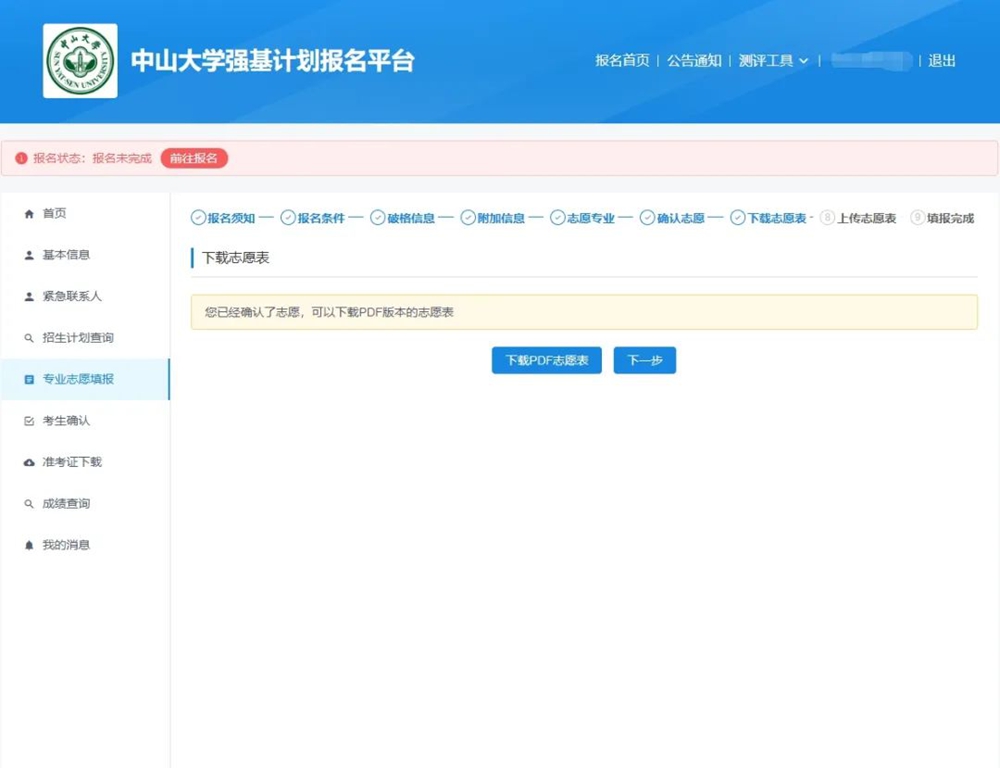Click the red warning icon in status bar
Viewport: 1000px width, 768px height.
tap(22, 158)
